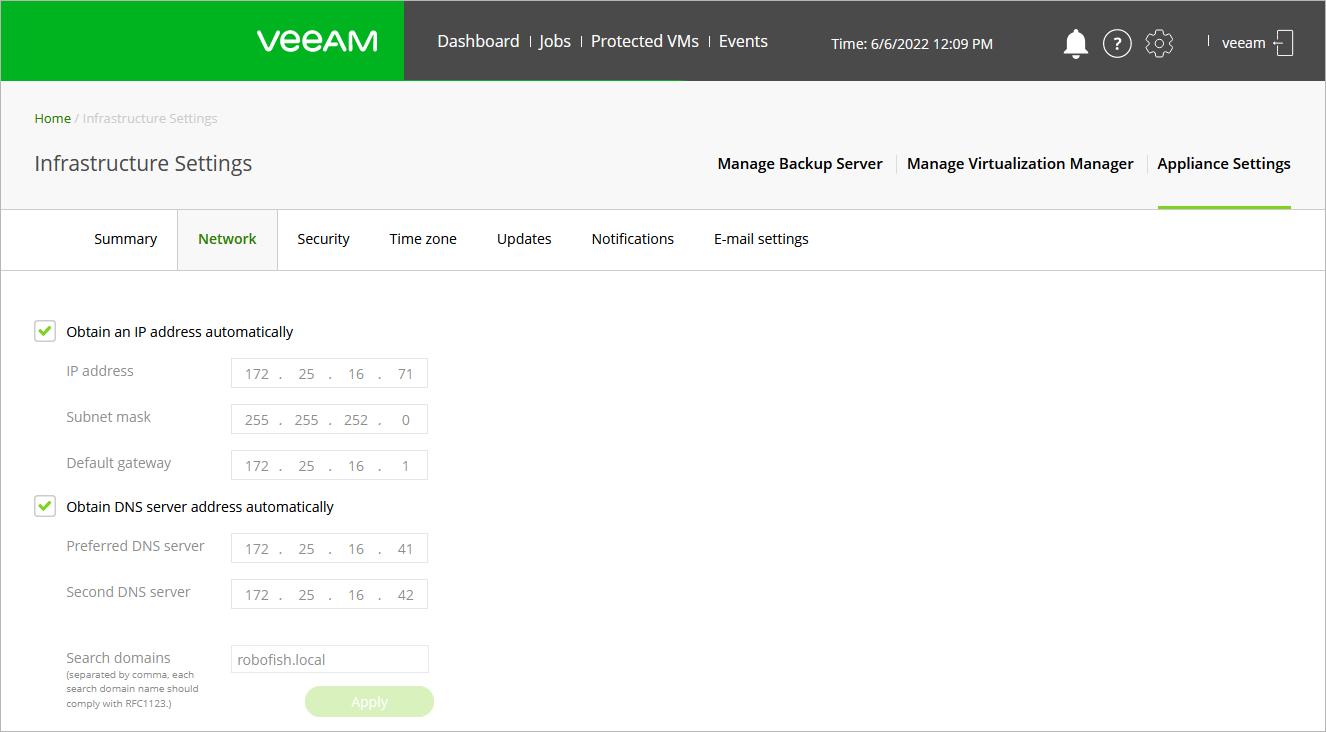The width and height of the screenshot is (1326, 732).
Task: Click the Apply button
Action: [x=369, y=702]
